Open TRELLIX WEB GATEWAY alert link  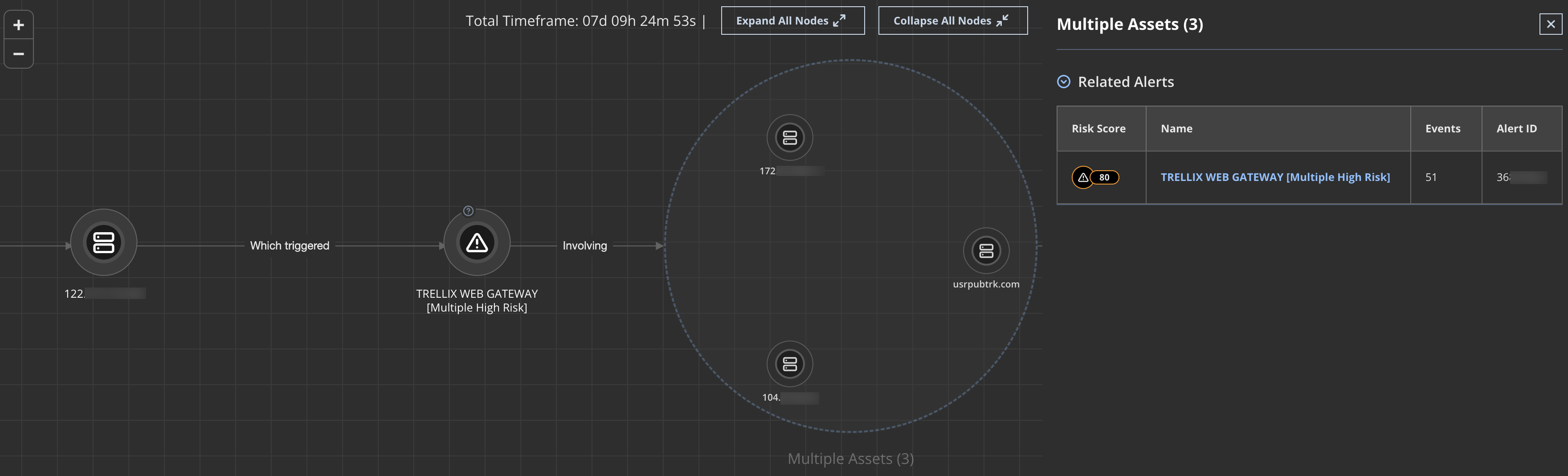pos(1275,177)
